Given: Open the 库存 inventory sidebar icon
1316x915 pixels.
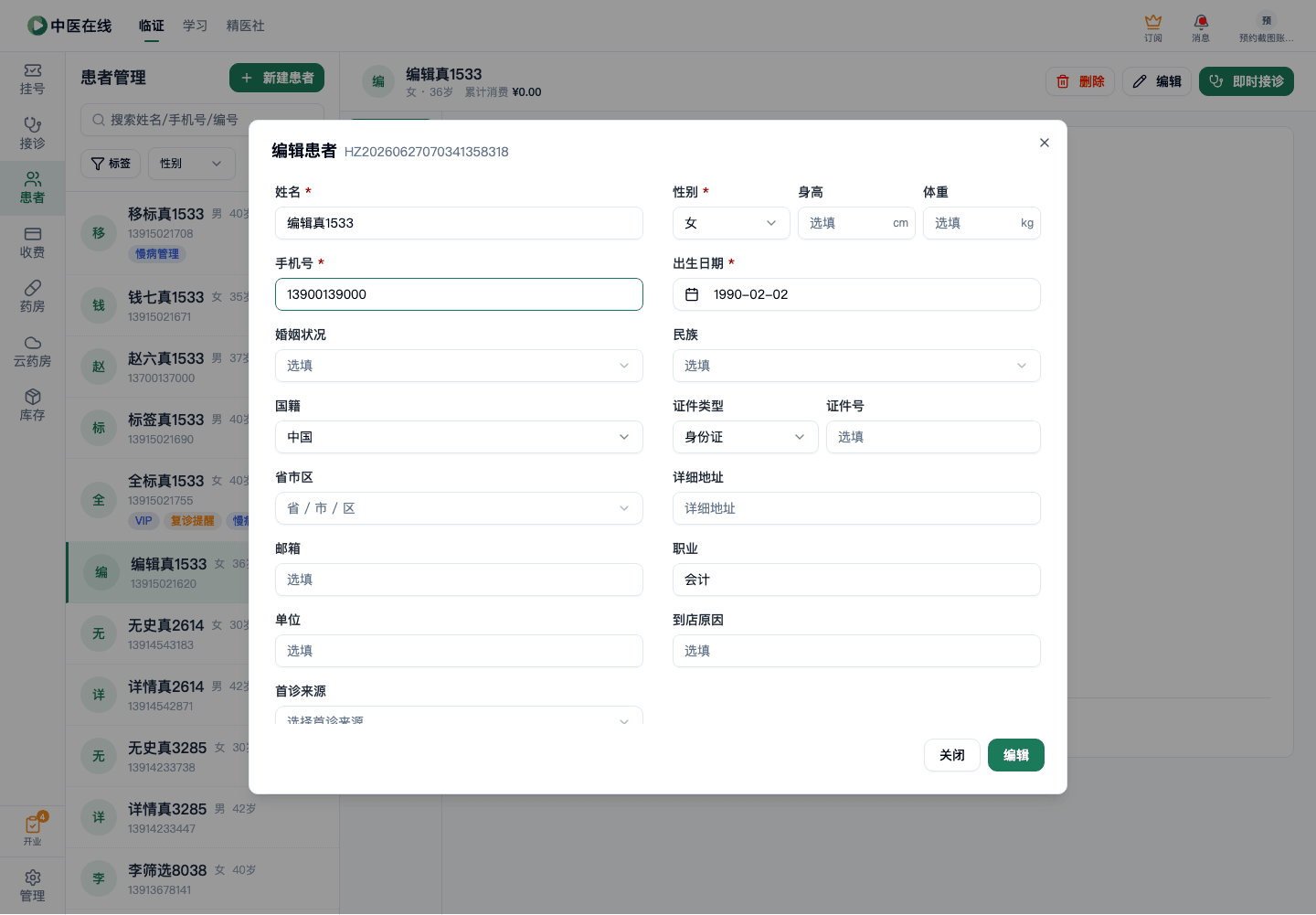Looking at the screenshot, I should [32, 406].
